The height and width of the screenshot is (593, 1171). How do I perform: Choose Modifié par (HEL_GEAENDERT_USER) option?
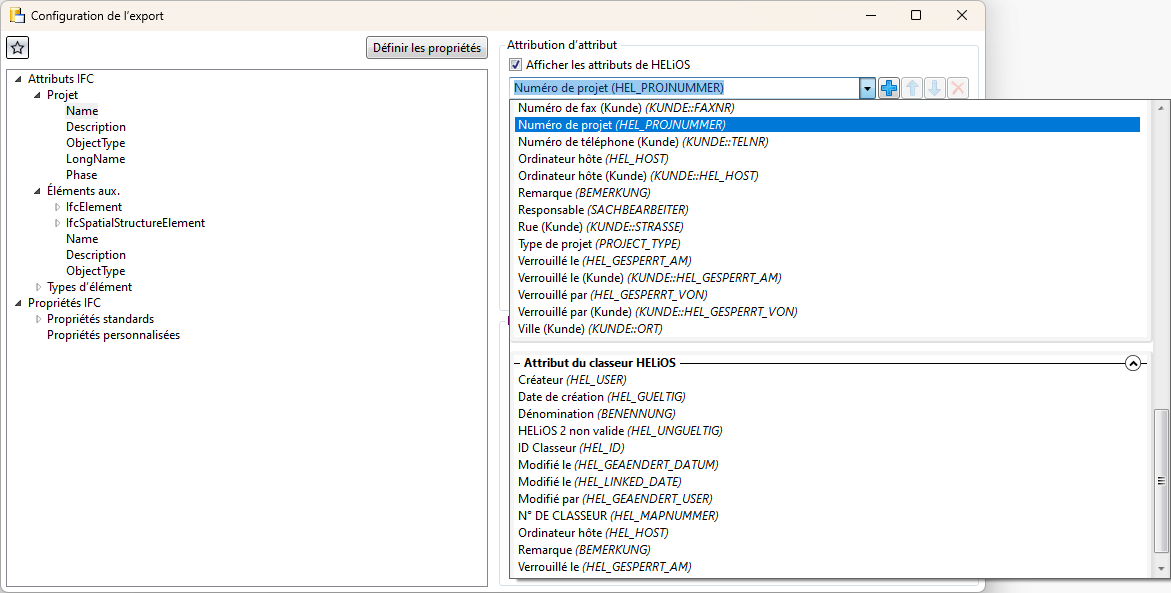point(827,499)
